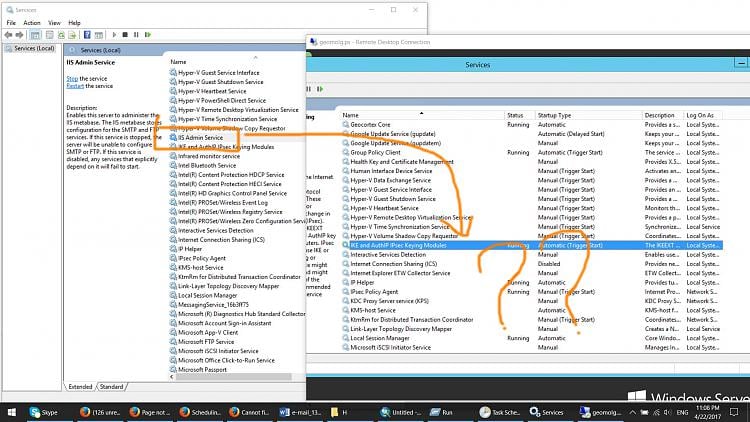Click Restart Service icon in remote Services window
750x422 pixels.
tap(320, 89)
